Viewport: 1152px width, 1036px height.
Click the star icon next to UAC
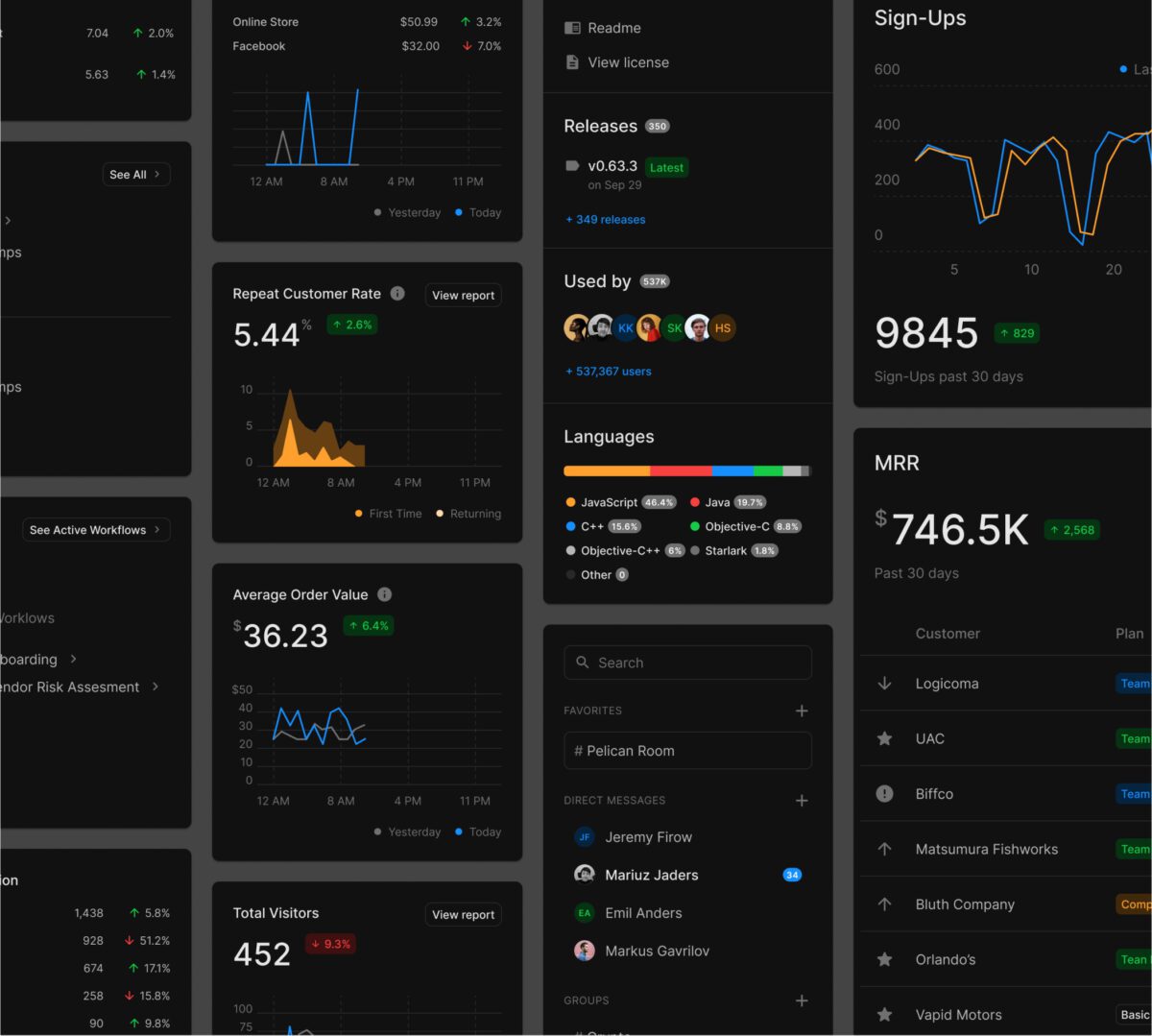pos(885,738)
